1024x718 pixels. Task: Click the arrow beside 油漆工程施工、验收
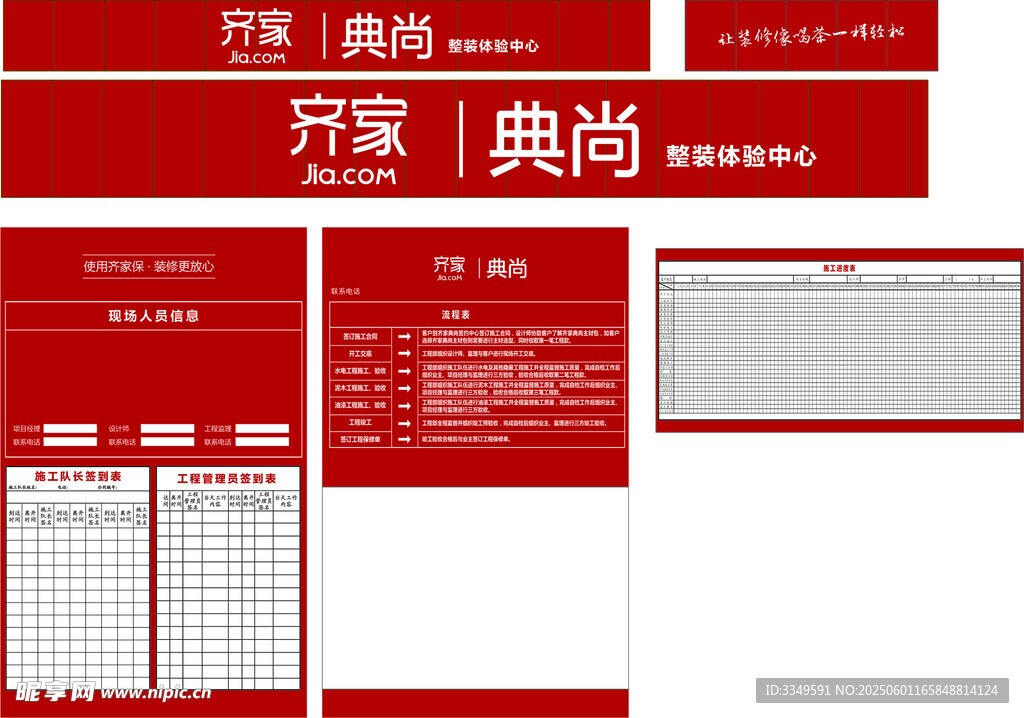click(x=404, y=405)
